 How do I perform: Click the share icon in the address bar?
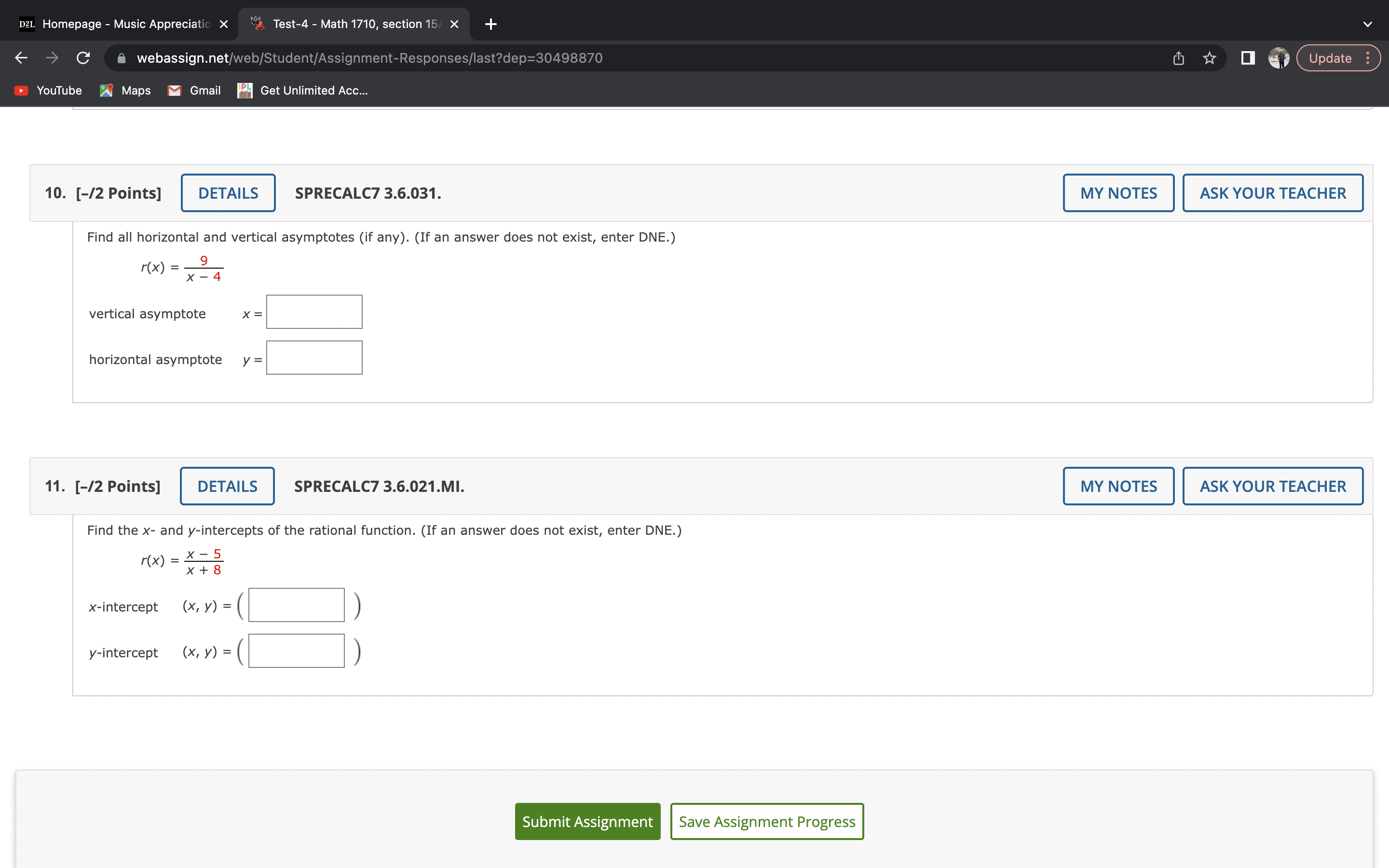pyautogui.click(x=1178, y=57)
